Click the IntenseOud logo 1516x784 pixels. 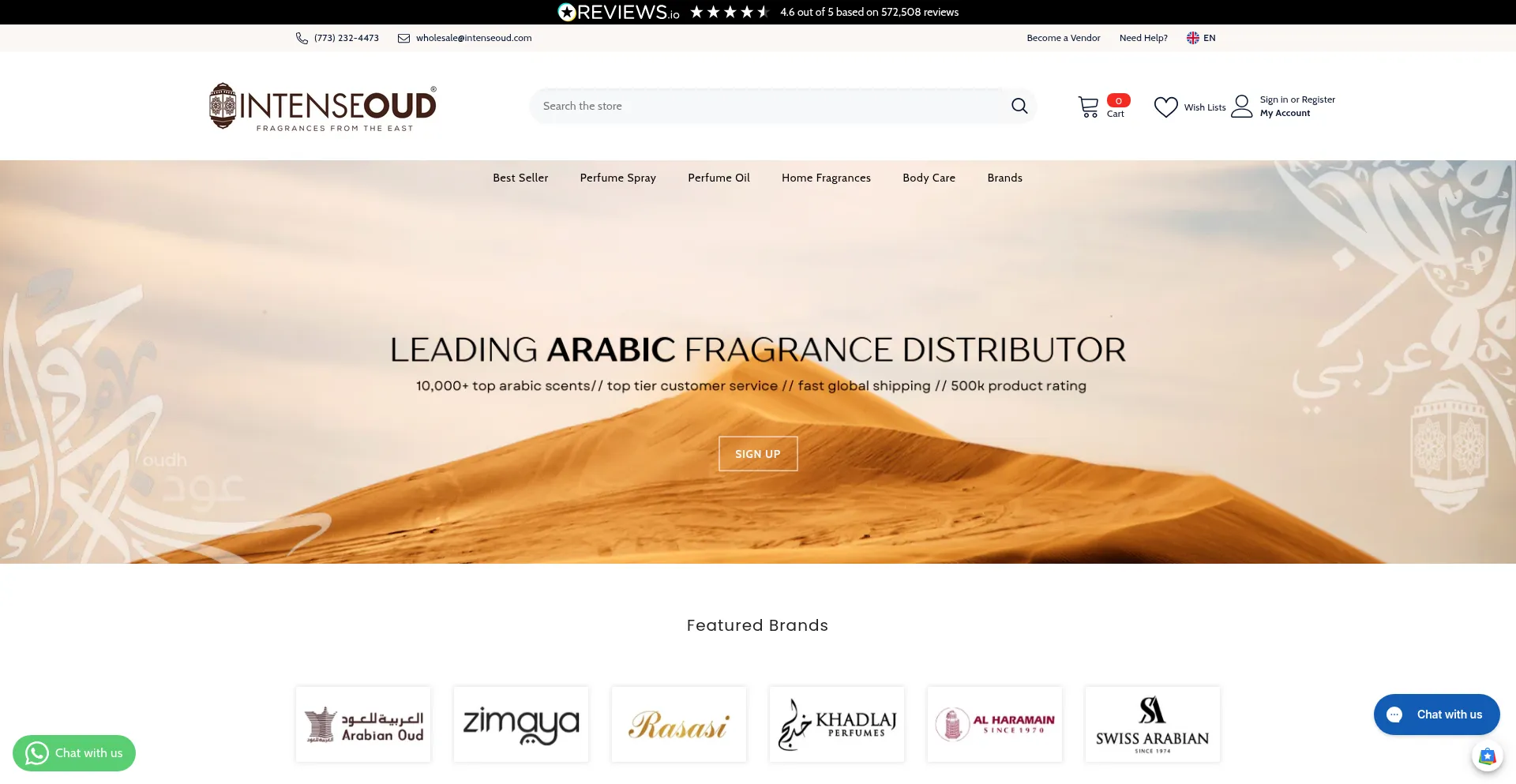(x=323, y=107)
